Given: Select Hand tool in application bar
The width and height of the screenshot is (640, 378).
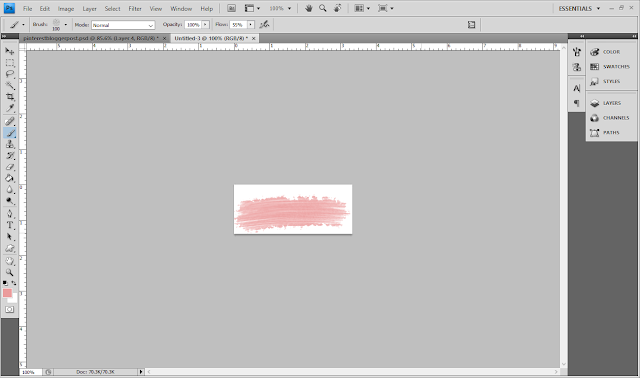Looking at the screenshot, I should point(309,8).
